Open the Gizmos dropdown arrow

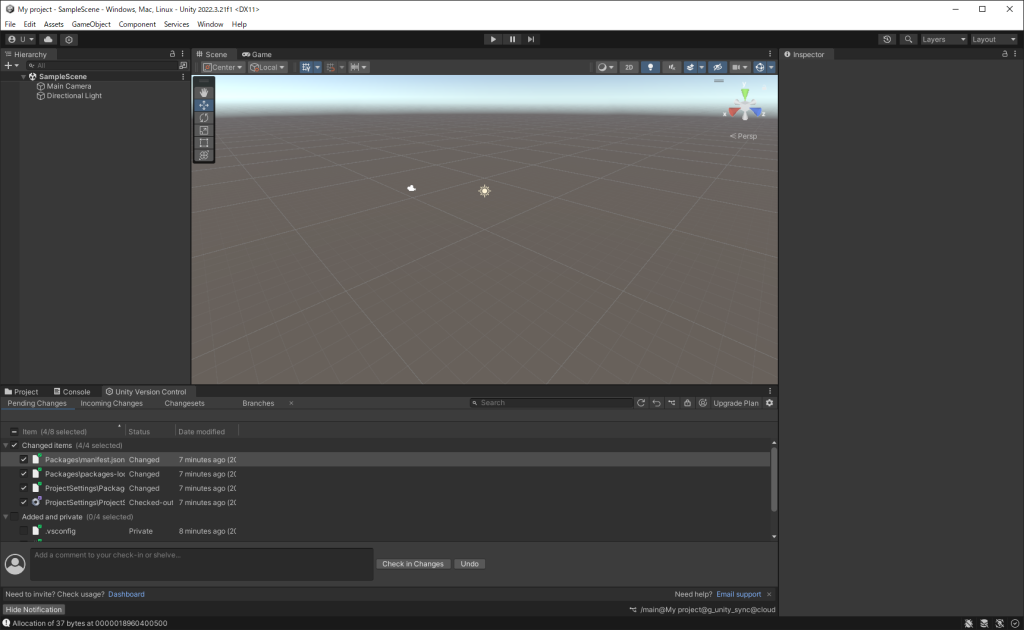pos(771,67)
